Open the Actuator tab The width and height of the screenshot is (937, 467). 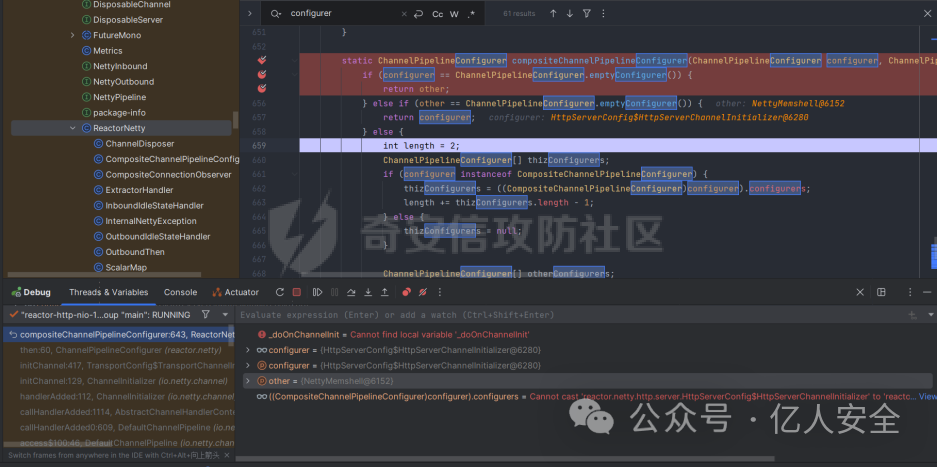(235, 292)
